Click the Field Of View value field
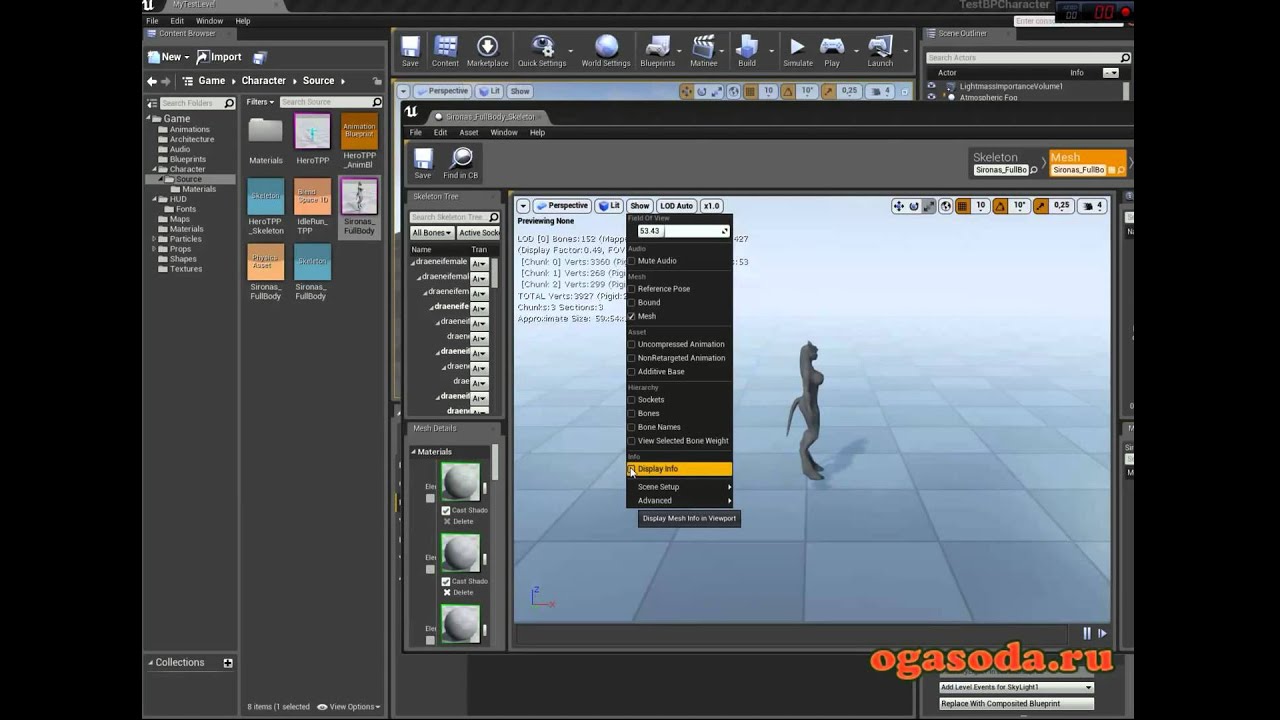Viewport: 1280px width, 720px height. (x=683, y=231)
